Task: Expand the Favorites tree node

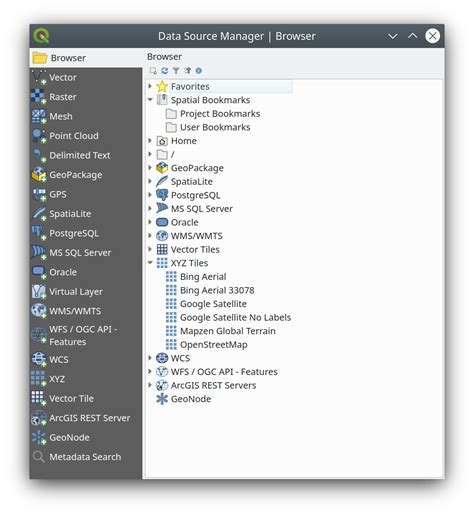Action: tap(150, 86)
